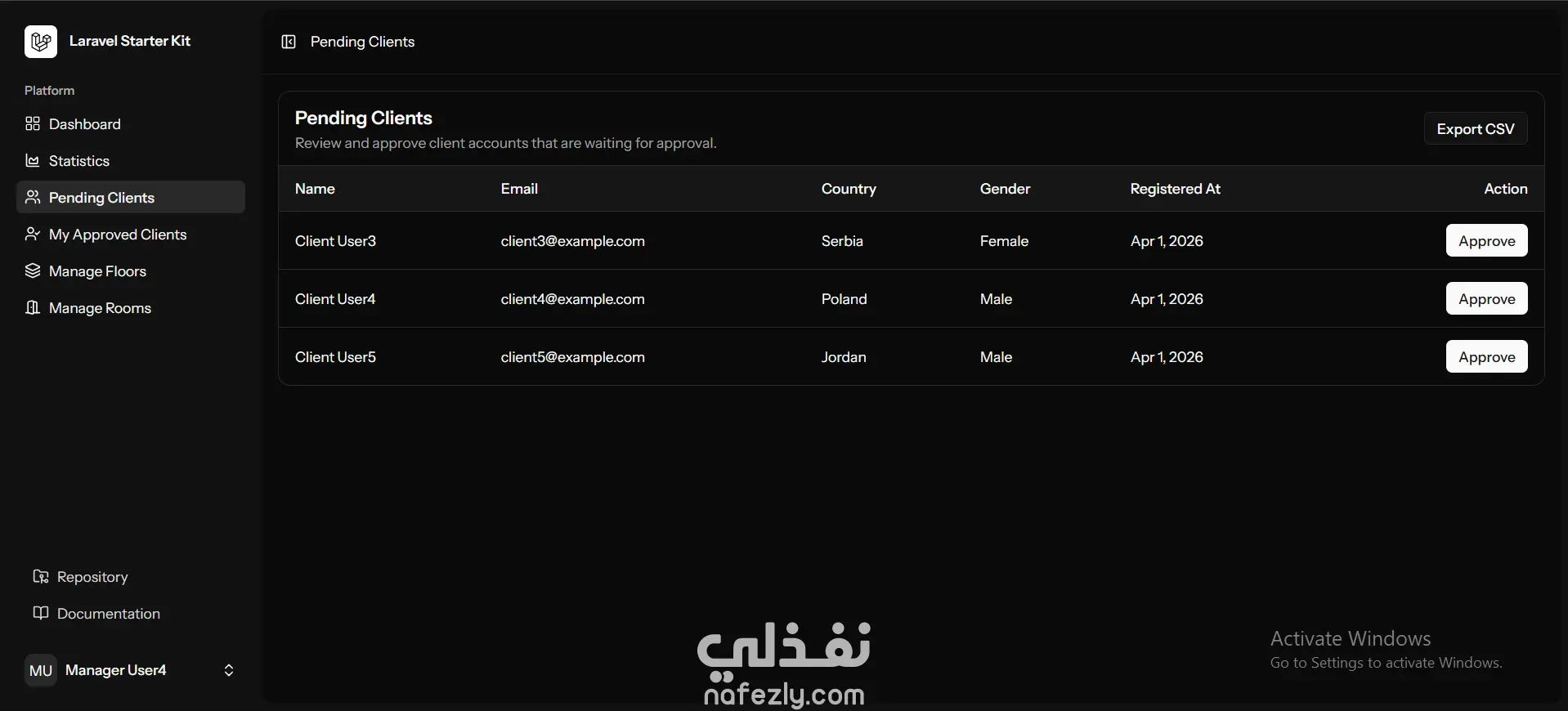This screenshot has height=711, width=1568.
Task: Click email client3@example.com
Action: click(572, 241)
